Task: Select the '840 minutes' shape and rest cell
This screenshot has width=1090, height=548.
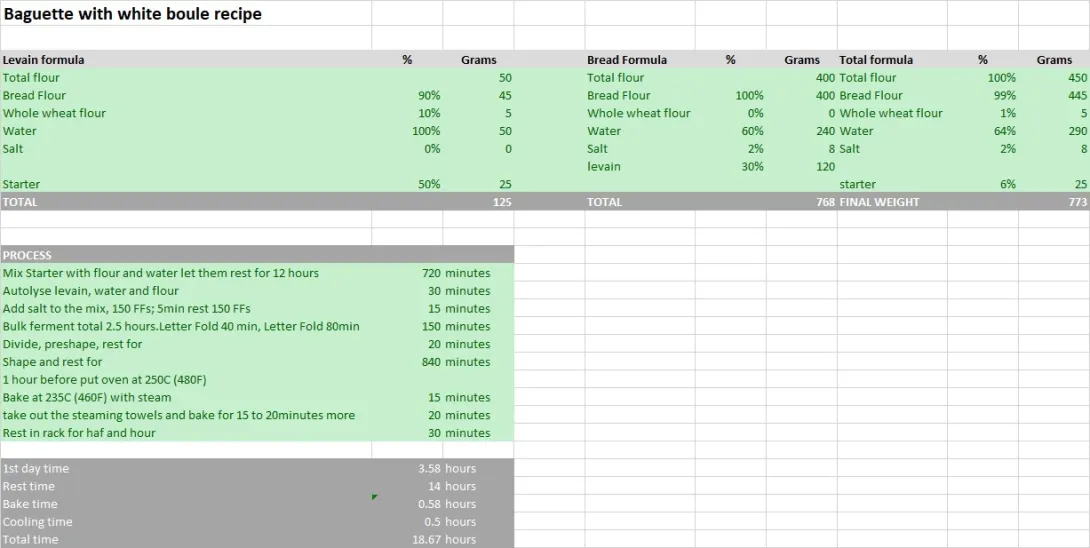Action: point(456,362)
